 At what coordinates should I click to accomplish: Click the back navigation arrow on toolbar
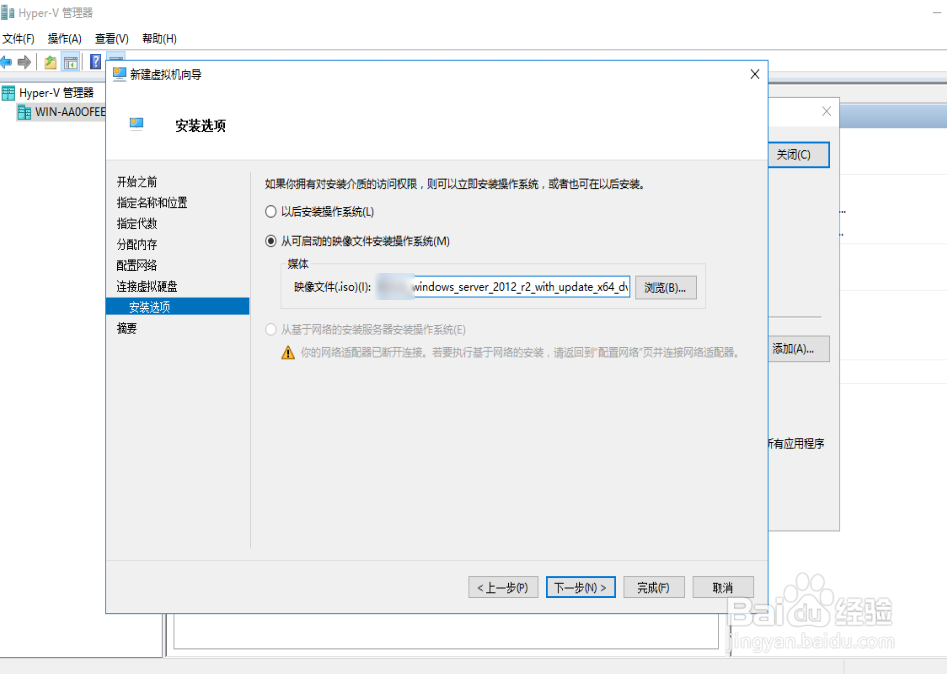pos(8,61)
